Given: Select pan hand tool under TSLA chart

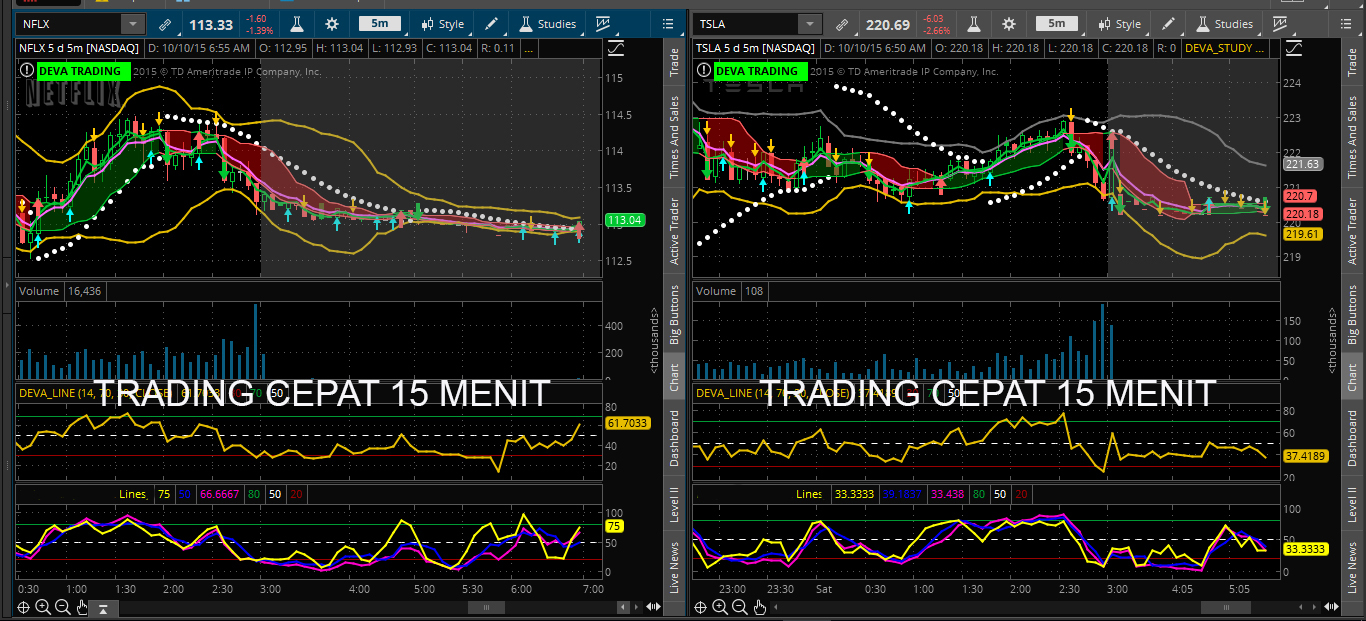Looking at the screenshot, I should (x=759, y=607).
